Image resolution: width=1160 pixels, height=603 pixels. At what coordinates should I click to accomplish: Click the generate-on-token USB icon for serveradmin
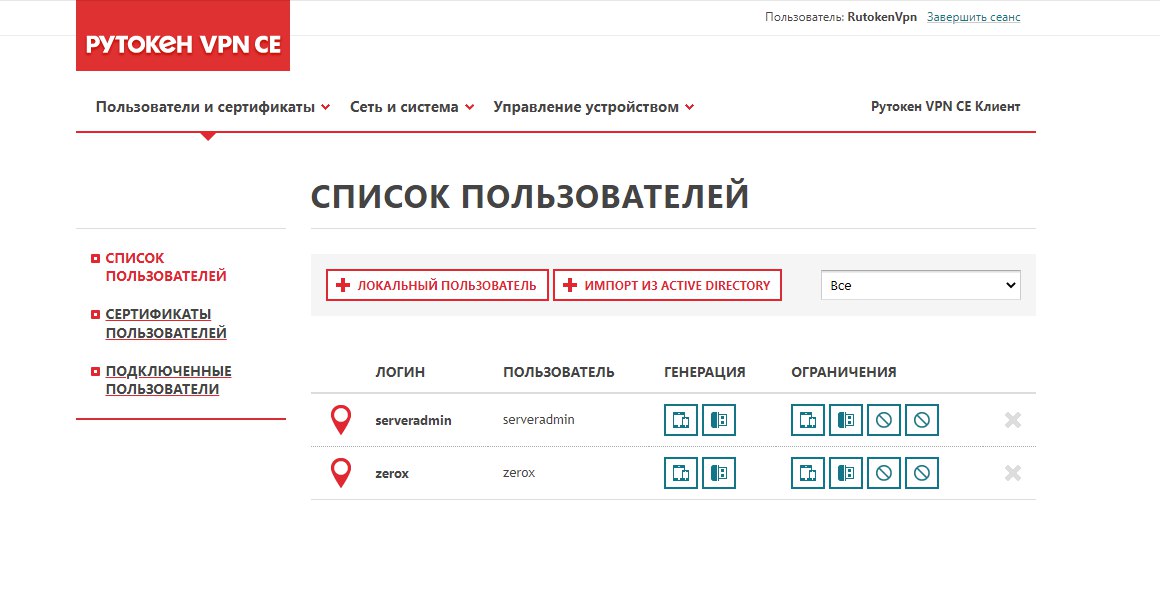coord(719,420)
